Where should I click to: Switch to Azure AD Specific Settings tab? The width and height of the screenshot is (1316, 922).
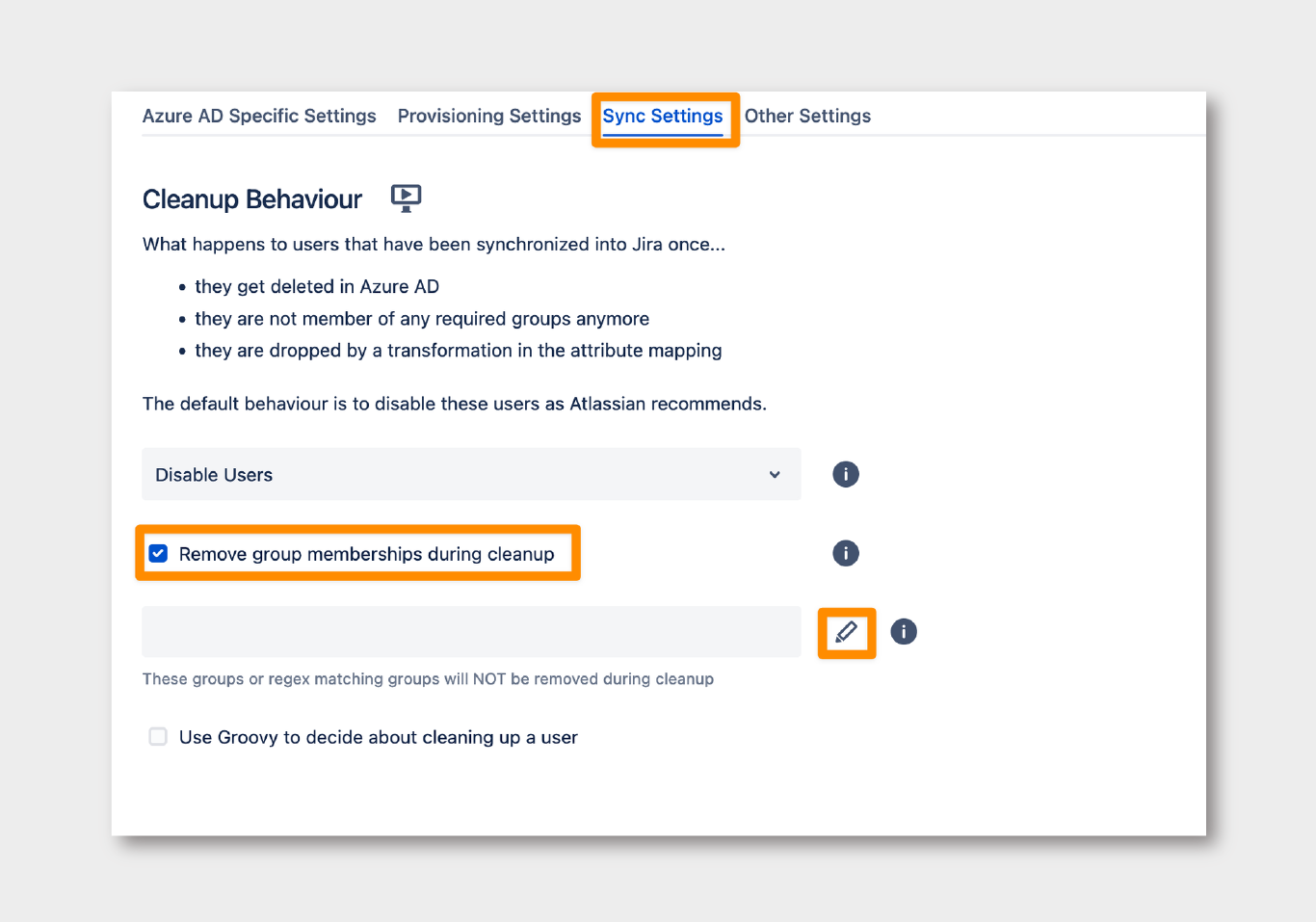click(x=259, y=116)
